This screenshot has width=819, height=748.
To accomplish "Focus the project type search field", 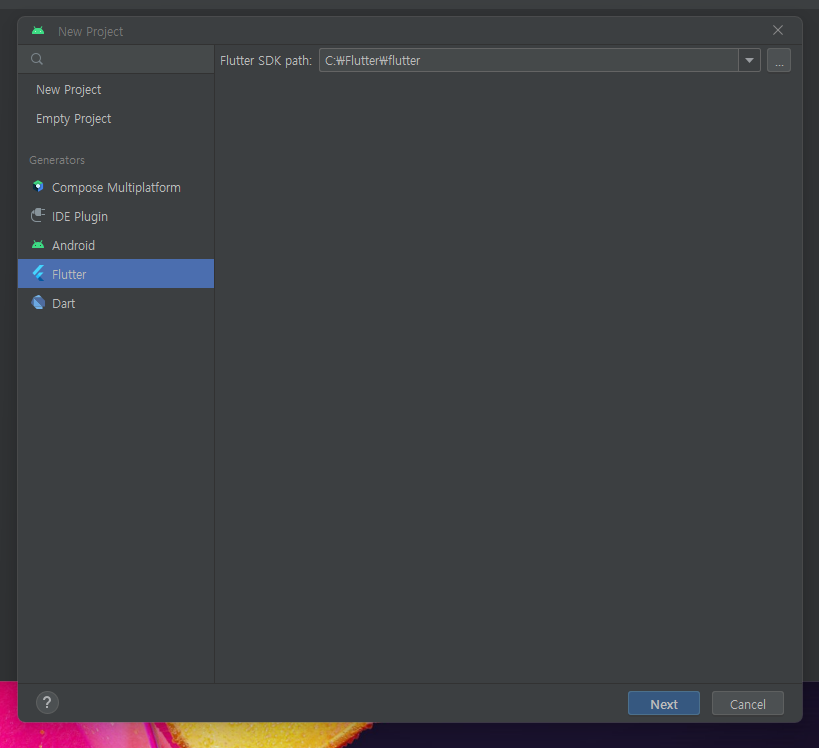I will (x=116, y=59).
